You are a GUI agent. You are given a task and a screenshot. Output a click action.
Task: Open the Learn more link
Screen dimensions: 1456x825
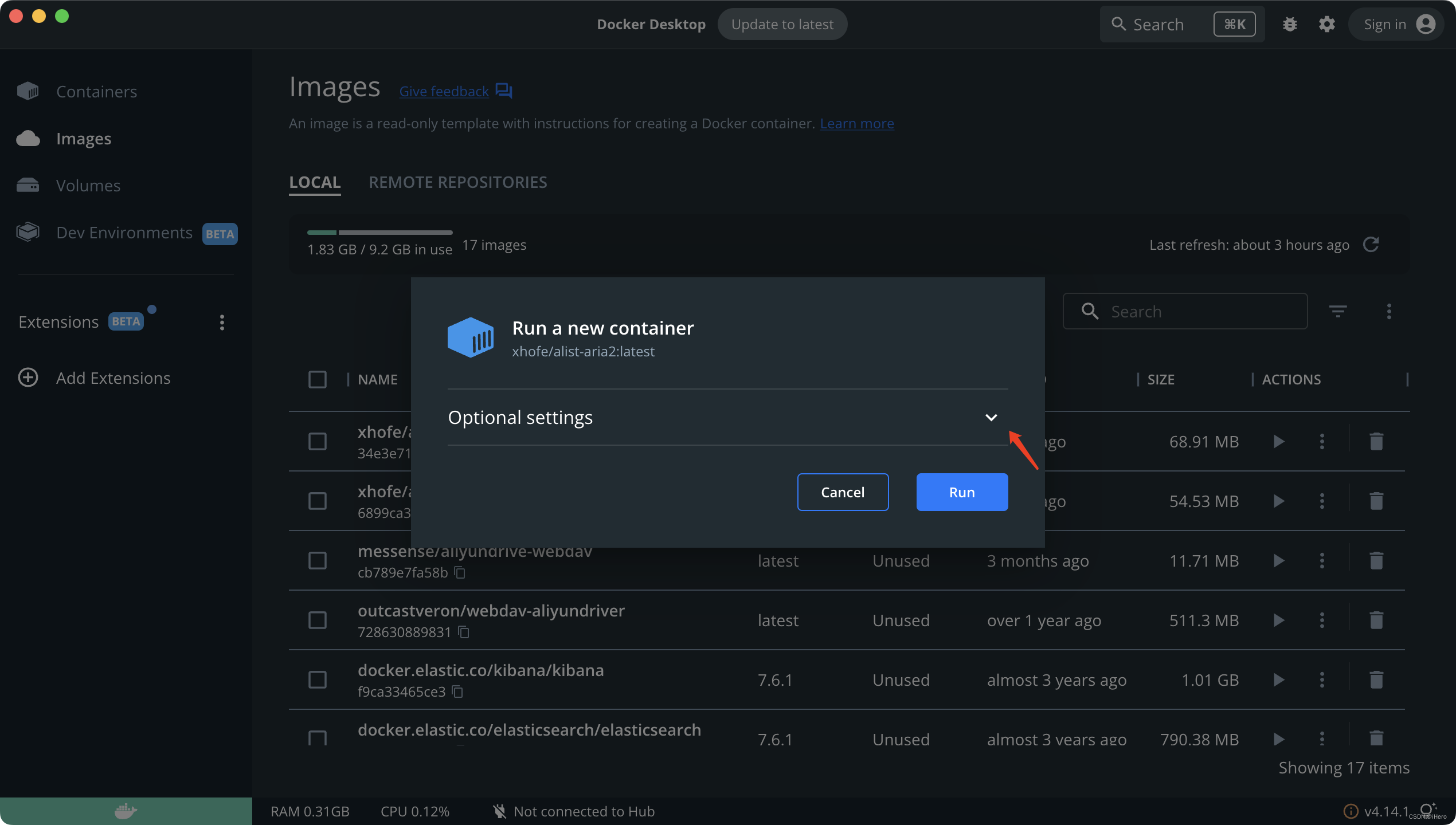[x=857, y=123]
